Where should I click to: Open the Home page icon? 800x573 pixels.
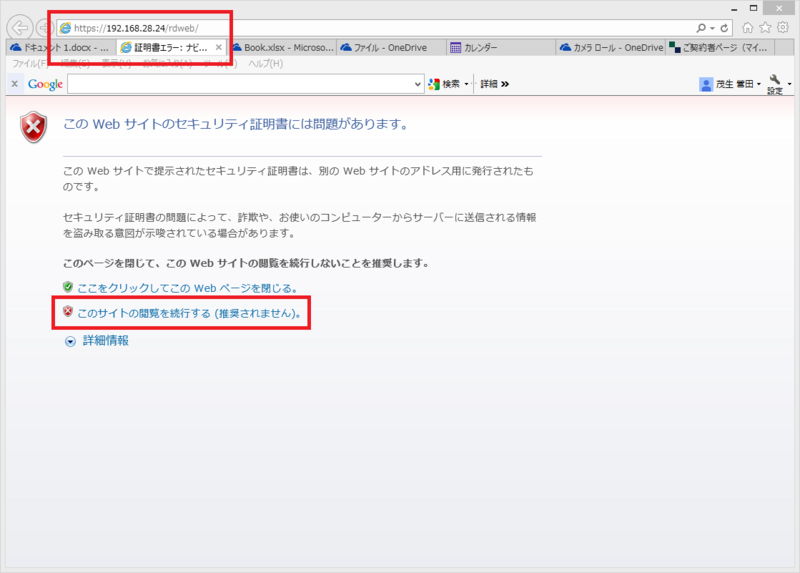point(747,28)
